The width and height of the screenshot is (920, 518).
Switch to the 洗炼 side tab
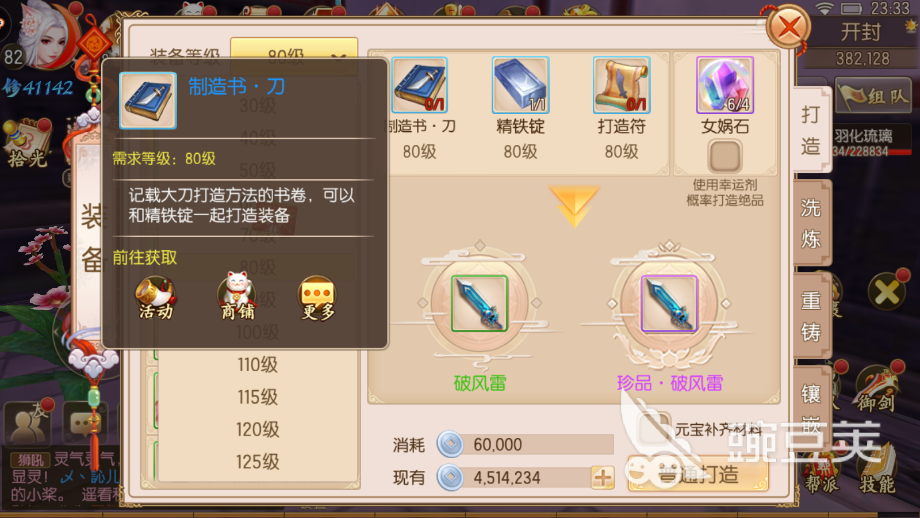pyautogui.click(x=811, y=224)
